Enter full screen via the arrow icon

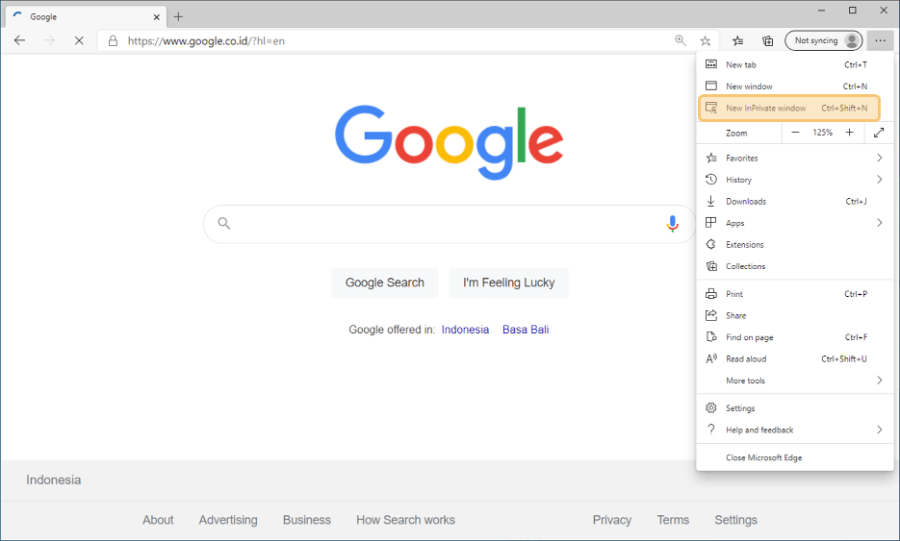(x=879, y=133)
